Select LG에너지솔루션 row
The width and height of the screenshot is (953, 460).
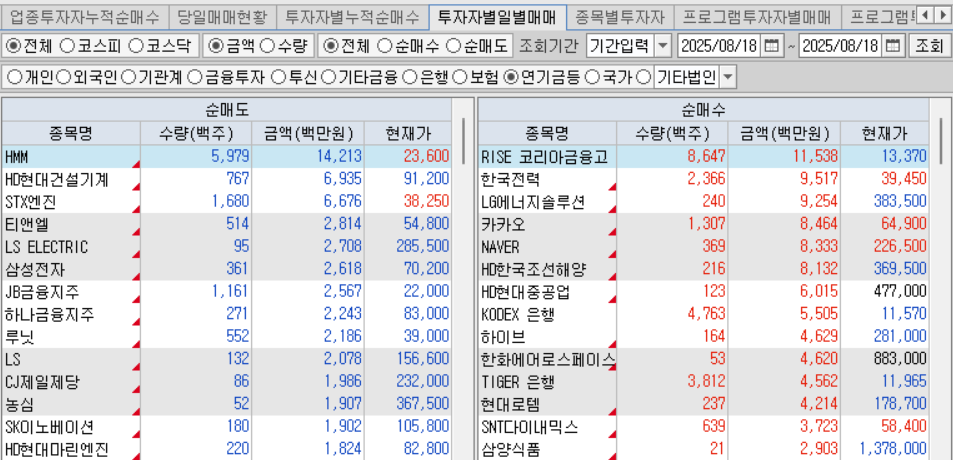704,202
